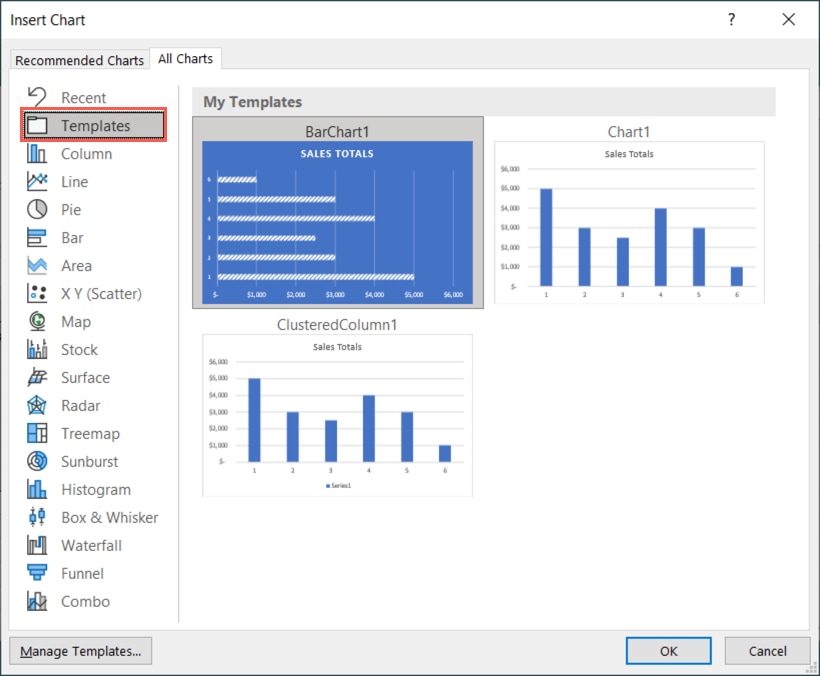The image size is (820, 676).
Task: Open the Map chart category
Action: pyautogui.click(x=87, y=321)
